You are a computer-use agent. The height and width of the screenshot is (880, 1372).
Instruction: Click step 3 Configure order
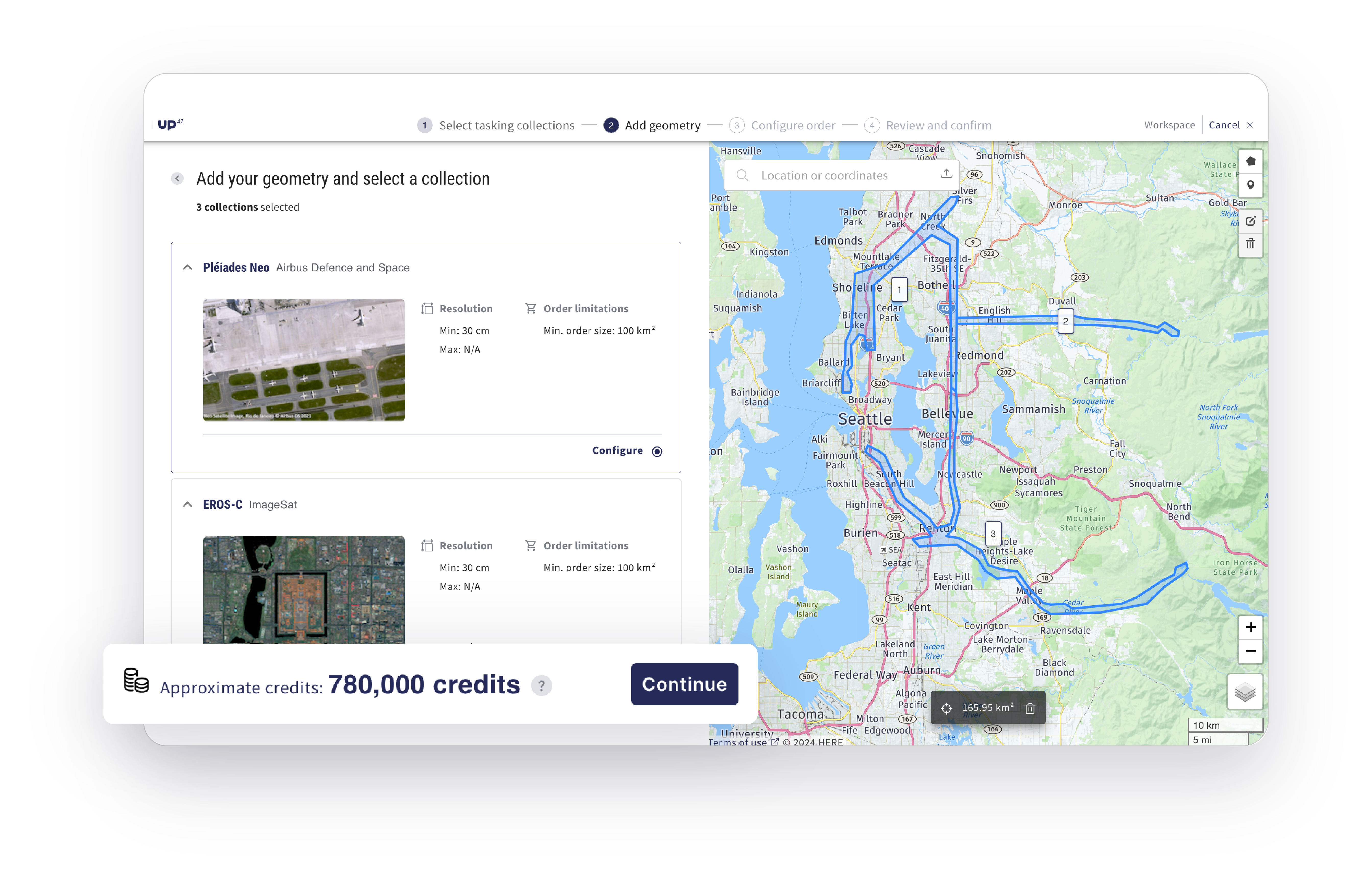pos(782,125)
